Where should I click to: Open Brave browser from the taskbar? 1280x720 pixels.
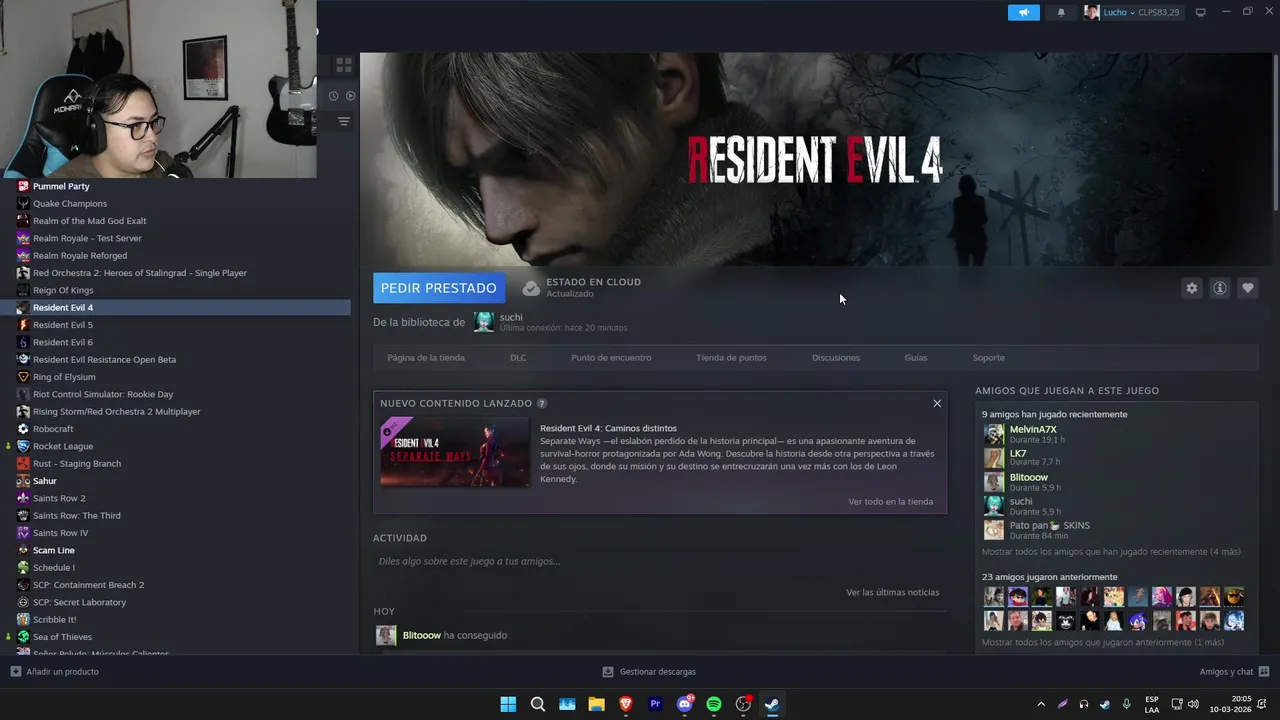pos(626,704)
